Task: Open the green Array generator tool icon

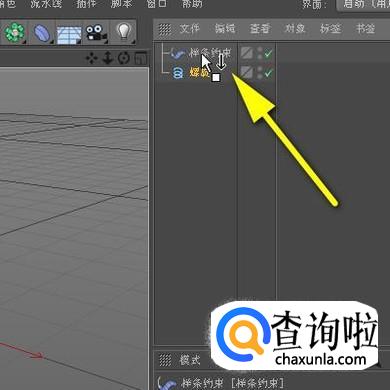Action: point(15,33)
